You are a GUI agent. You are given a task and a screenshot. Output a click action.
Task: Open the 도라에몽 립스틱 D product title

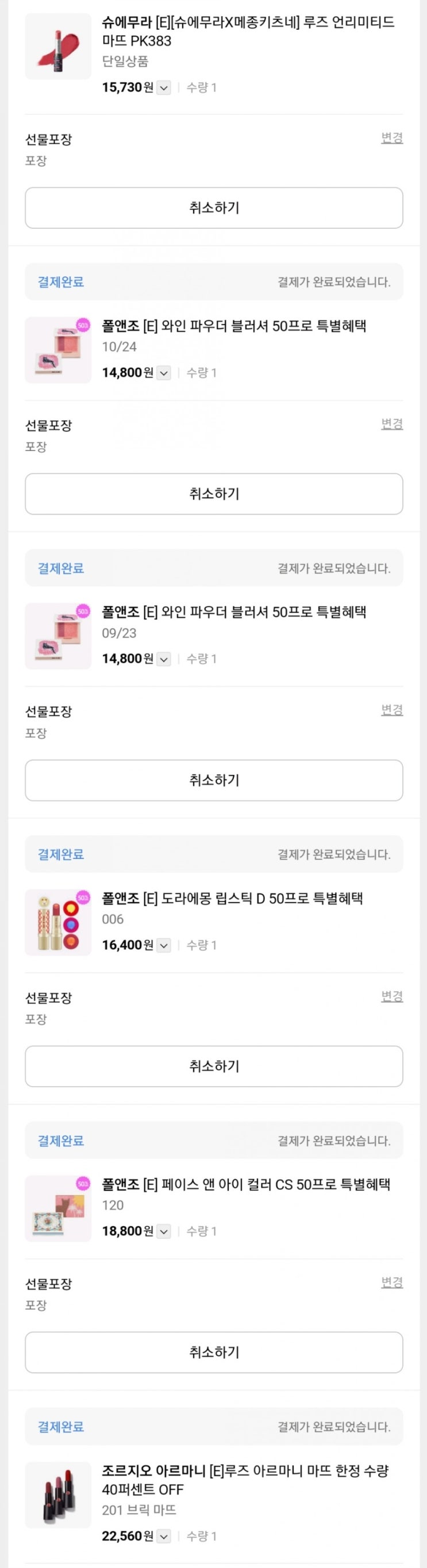tap(232, 899)
